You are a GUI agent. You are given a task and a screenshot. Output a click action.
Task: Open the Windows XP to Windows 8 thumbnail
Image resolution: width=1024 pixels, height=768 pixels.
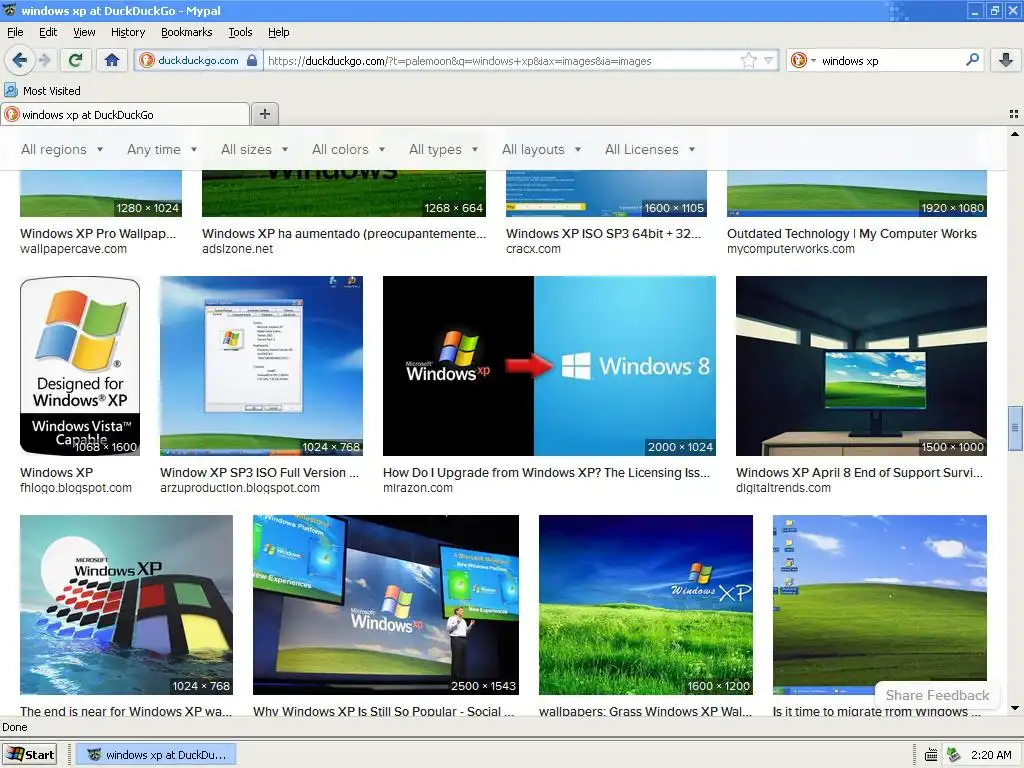tap(549, 366)
